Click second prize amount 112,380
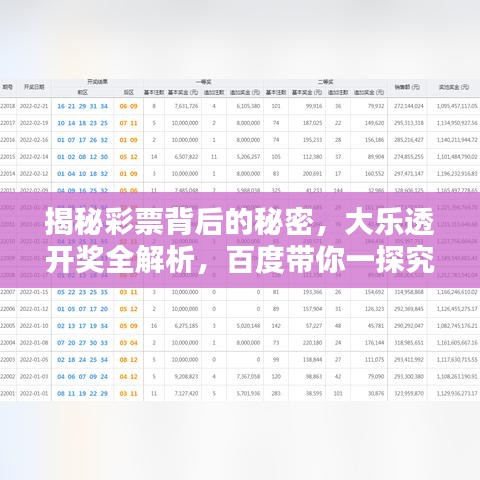 (x=313, y=157)
